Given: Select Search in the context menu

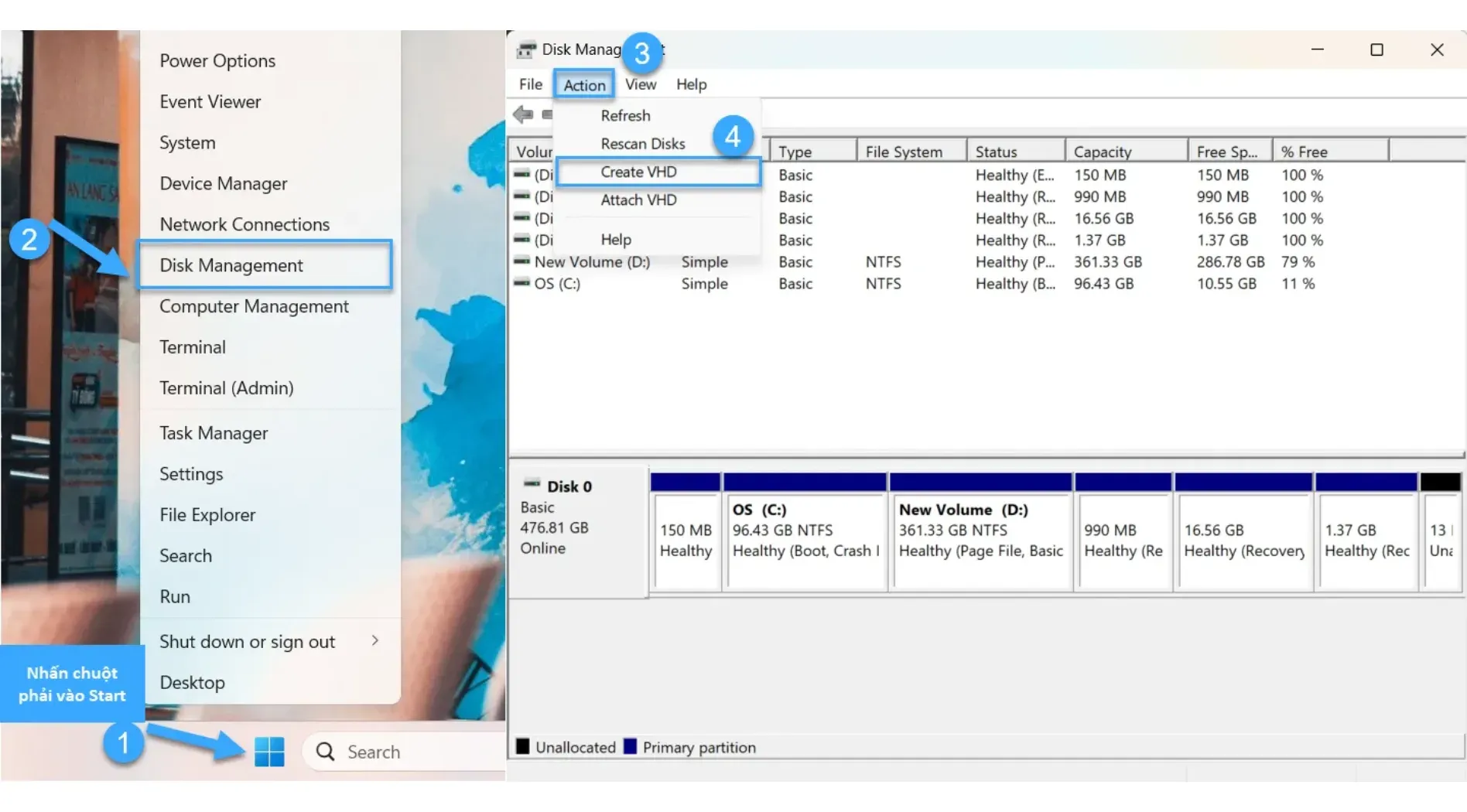Looking at the screenshot, I should (x=186, y=556).
